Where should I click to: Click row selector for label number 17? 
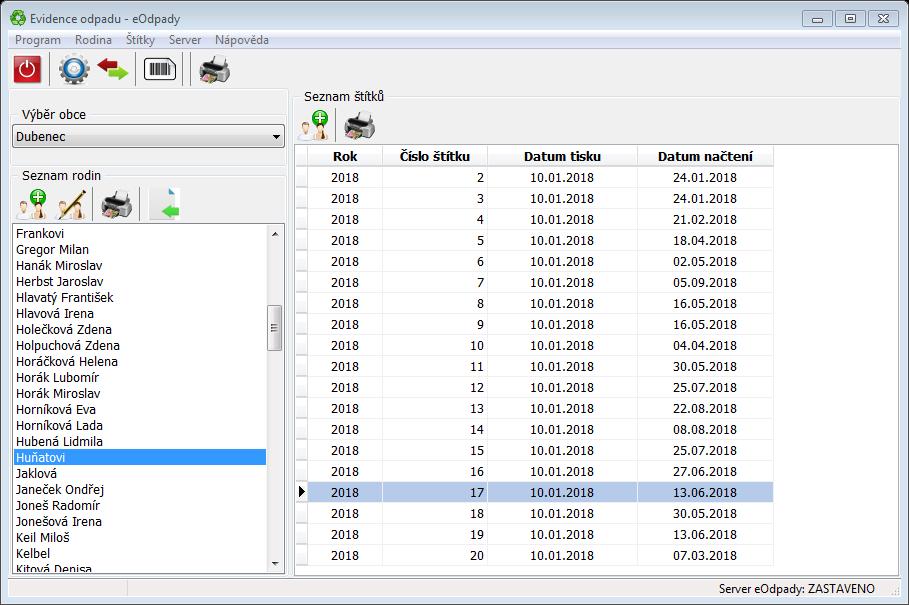[x=301, y=493]
